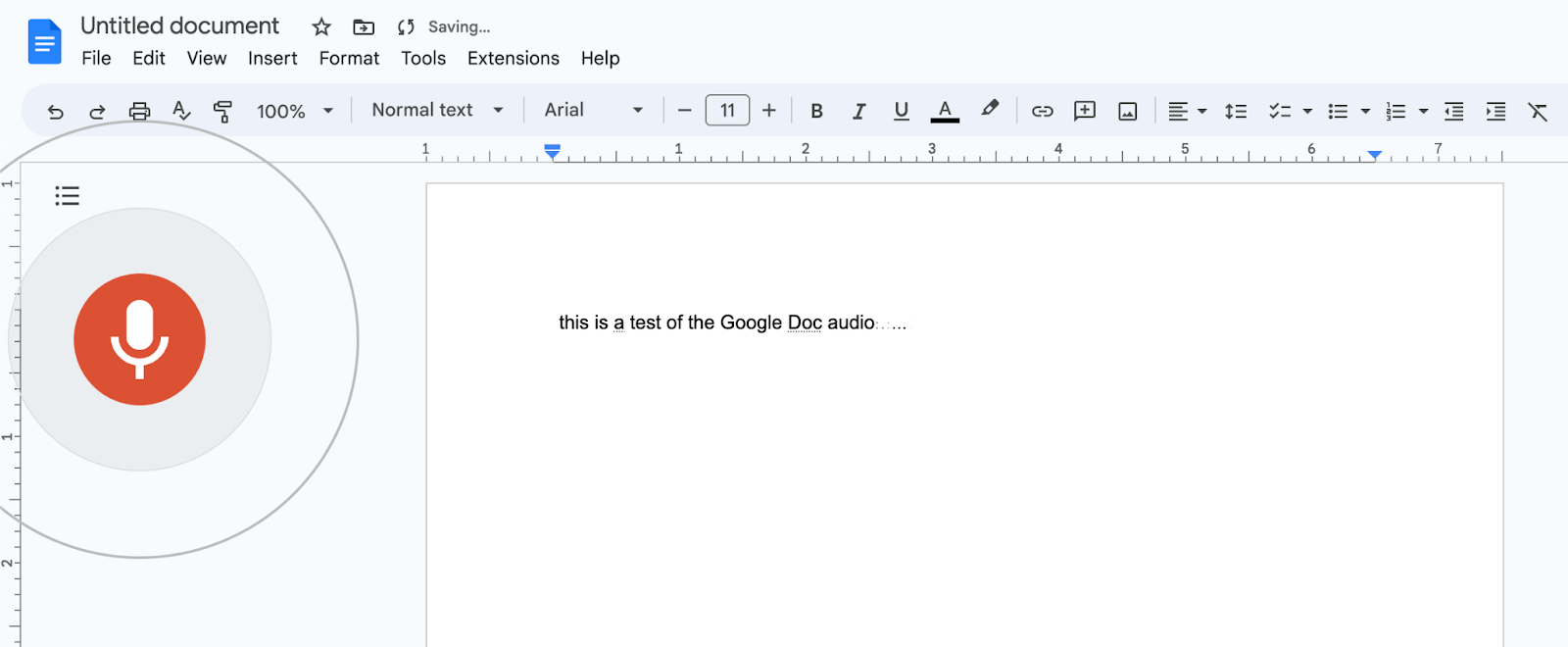Click the right indent marker on ruler

pos(1375,155)
